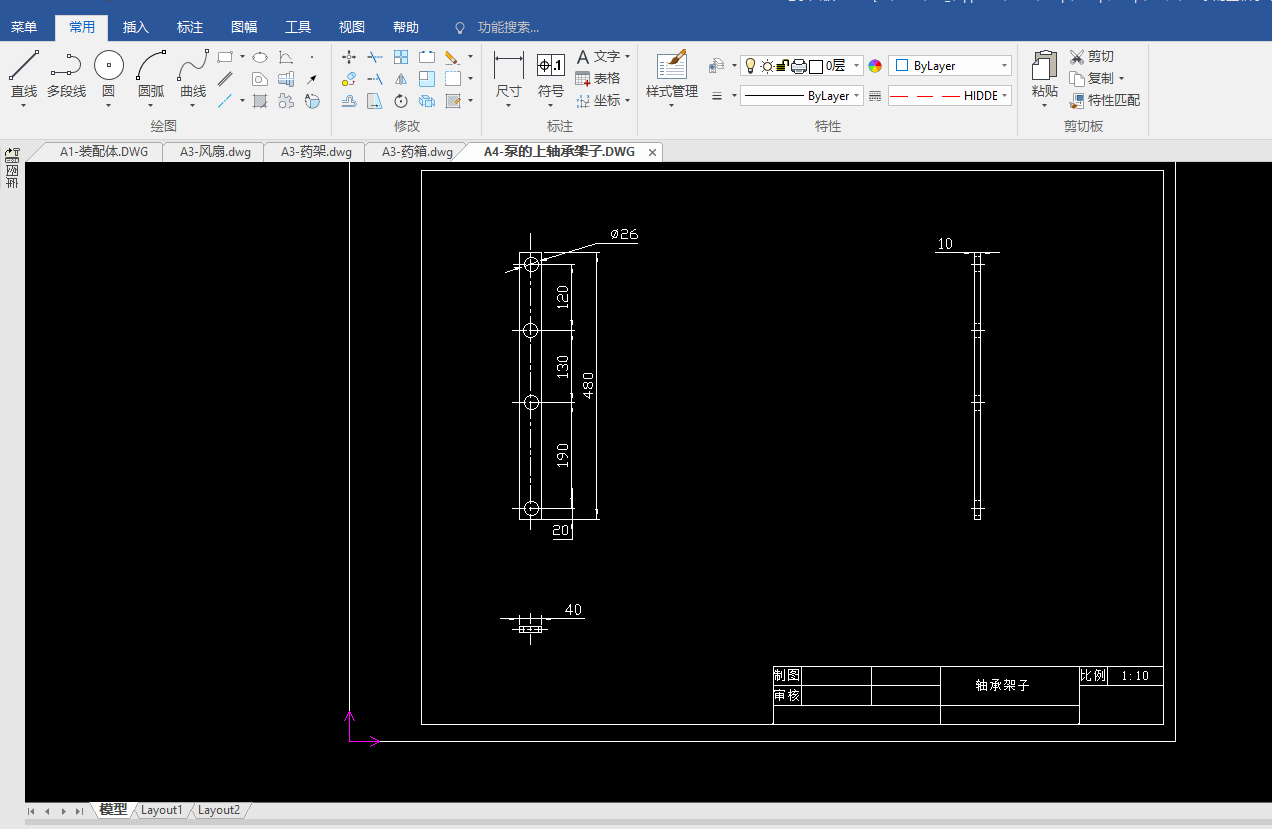Select the 模型 model tab

coord(113,810)
